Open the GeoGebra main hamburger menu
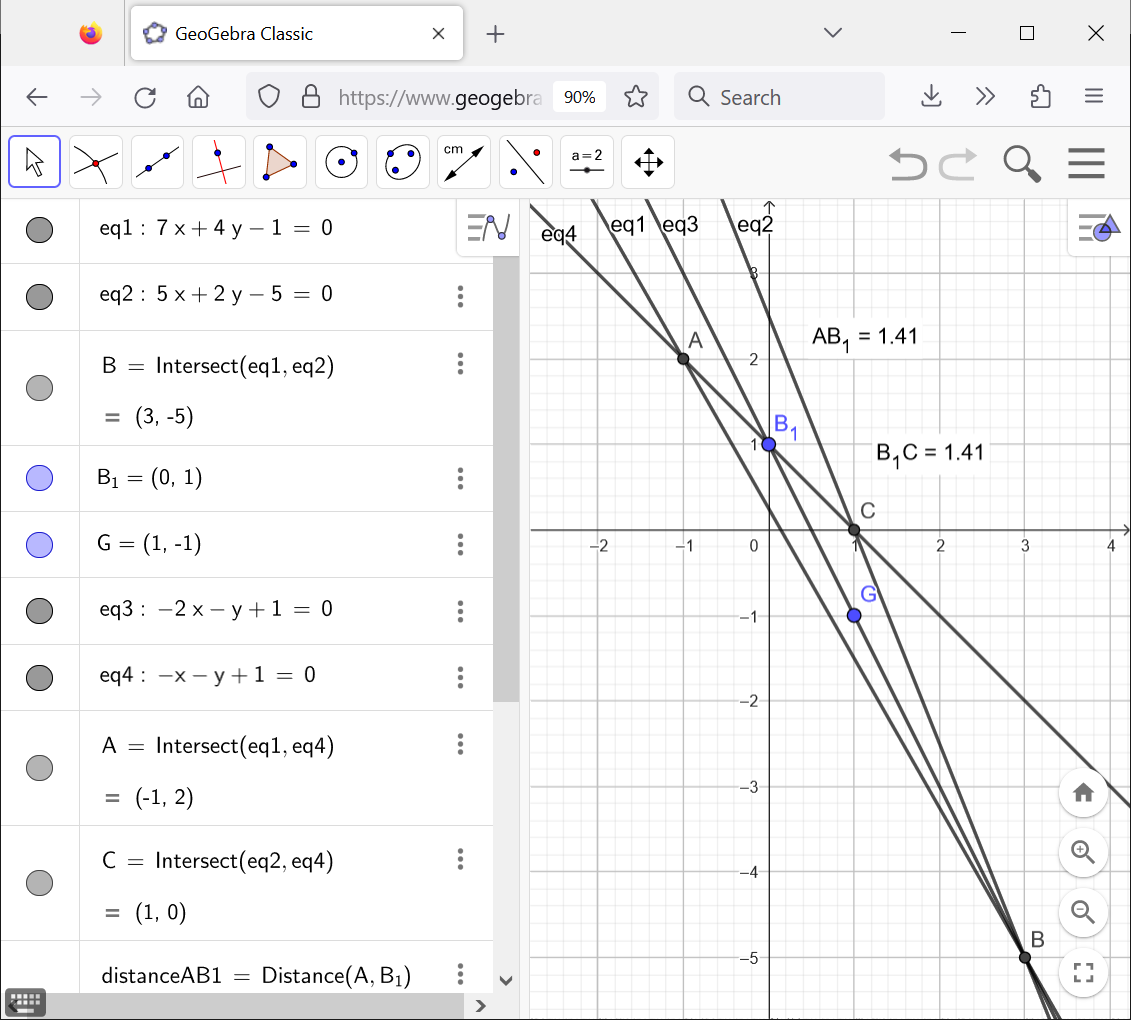Viewport: 1131px width, 1020px height. pos(1086,162)
